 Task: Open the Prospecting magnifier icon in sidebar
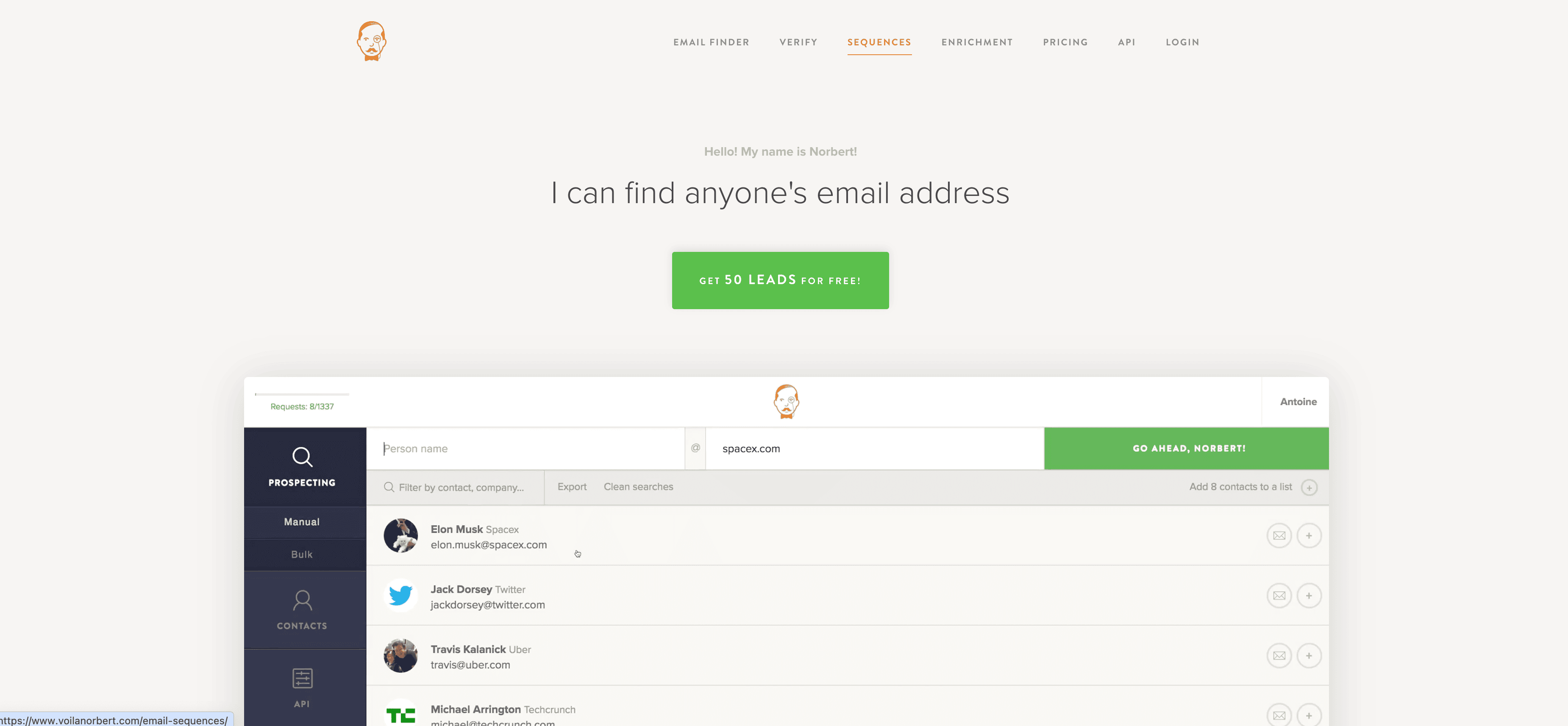pyautogui.click(x=302, y=457)
